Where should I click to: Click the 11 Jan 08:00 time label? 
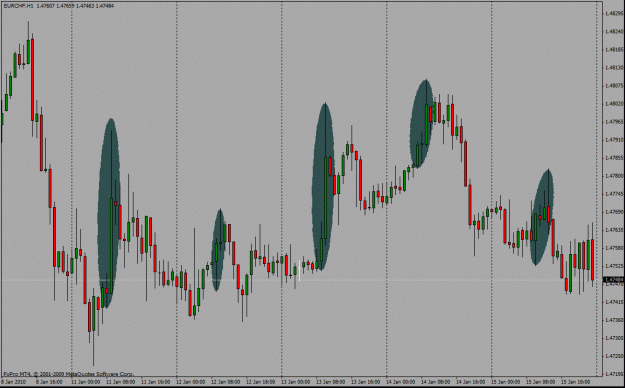coord(120,382)
